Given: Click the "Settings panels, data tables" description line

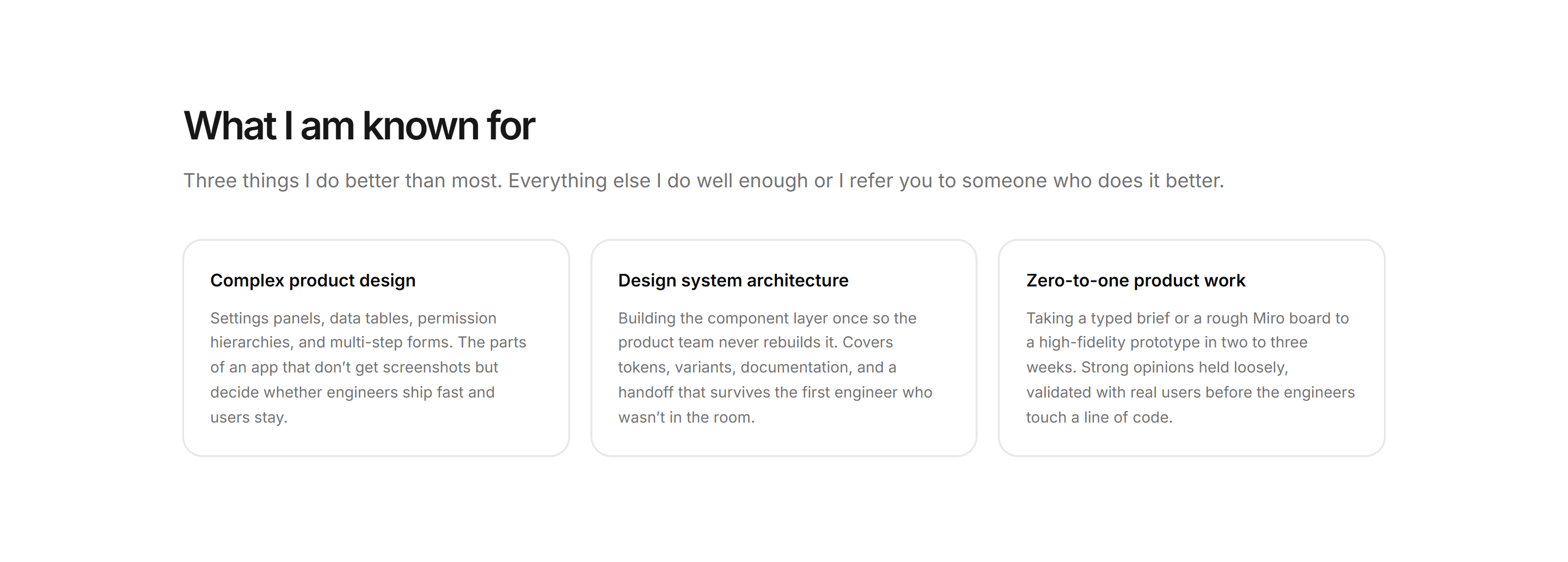Looking at the screenshot, I should coord(353,319).
